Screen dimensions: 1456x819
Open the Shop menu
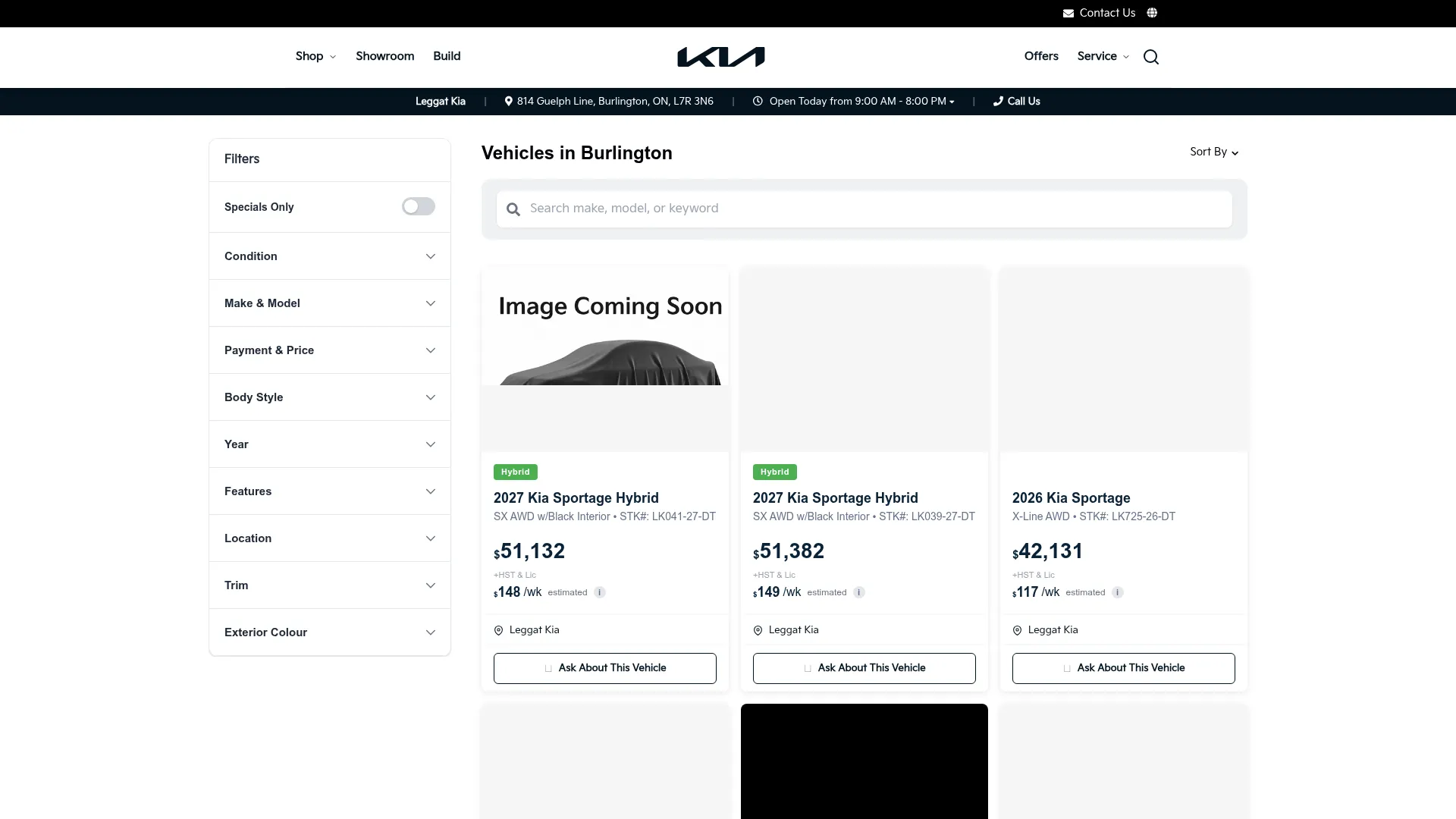point(315,56)
